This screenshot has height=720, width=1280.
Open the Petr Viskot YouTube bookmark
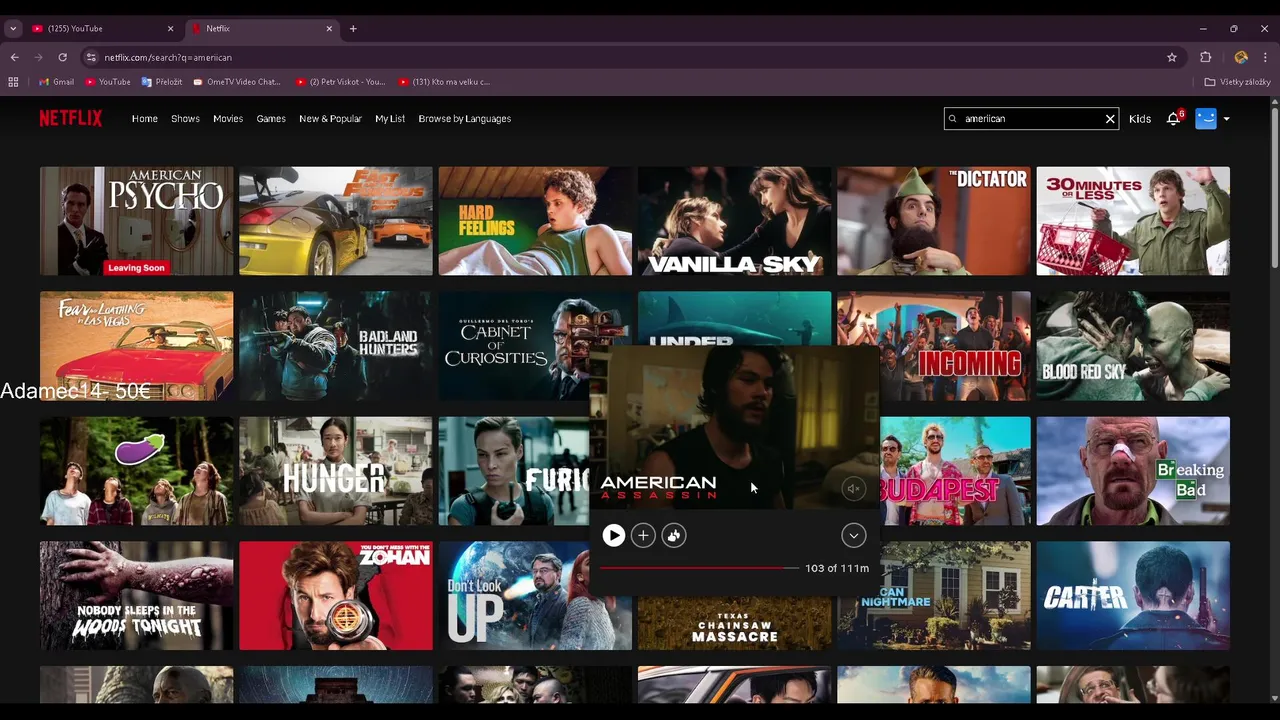(341, 82)
